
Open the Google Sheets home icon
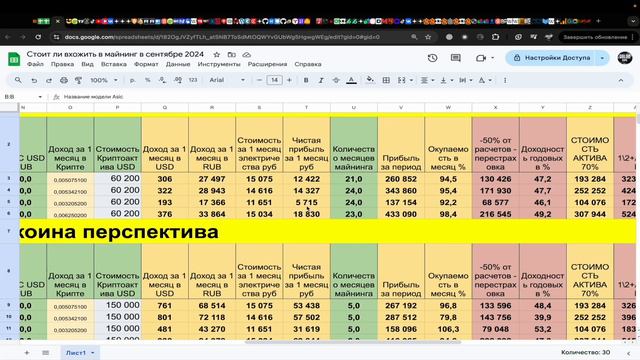click(14, 59)
